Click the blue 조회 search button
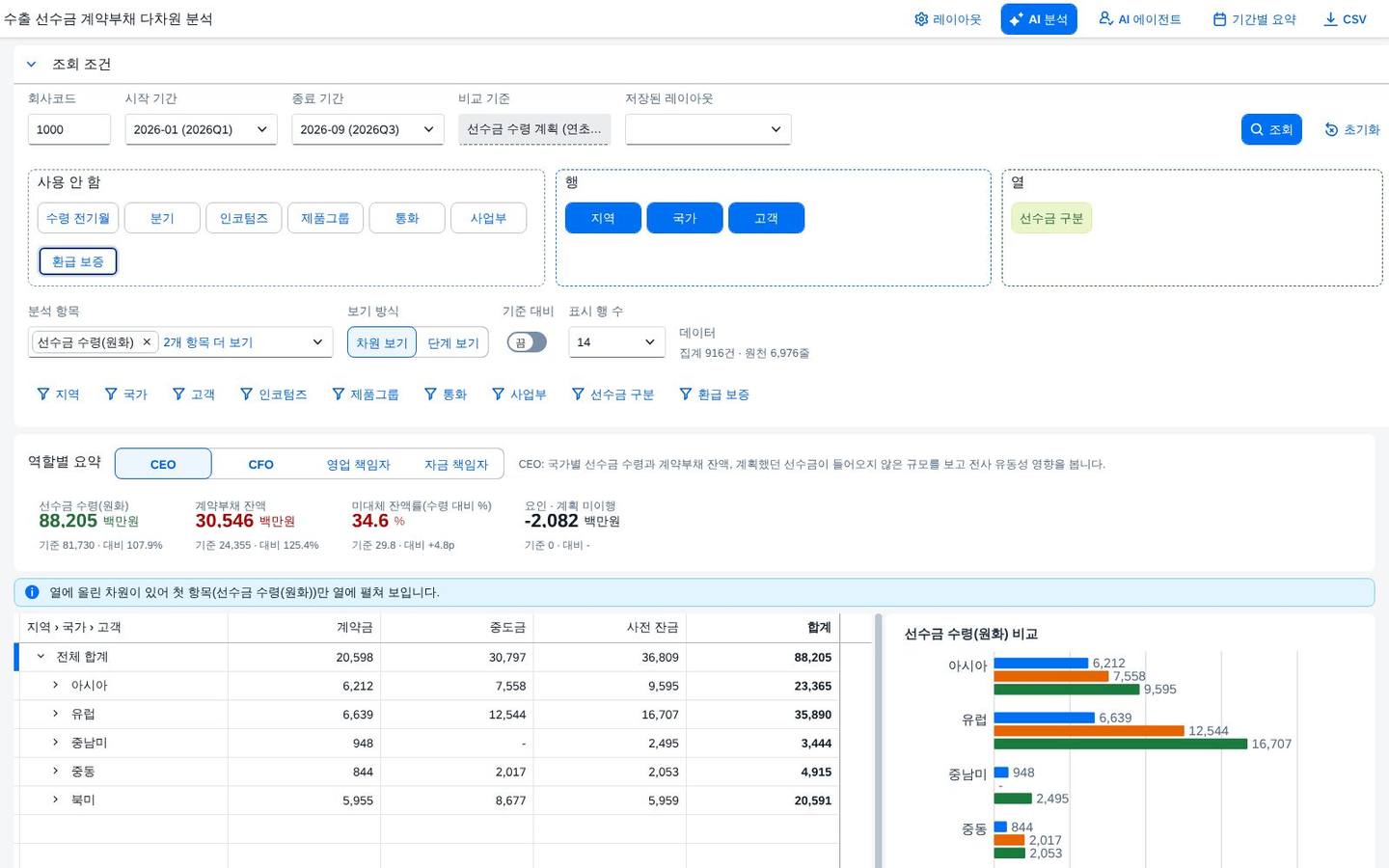The width and height of the screenshot is (1389, 868). click(1271, 129)
